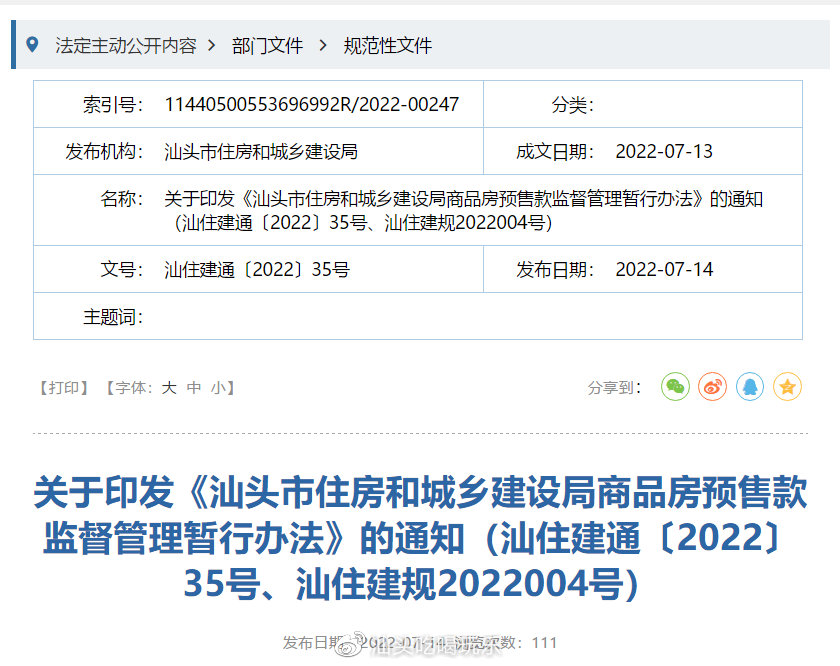840x666 pixels.
Task: Click the 分类 label
Action: point(573,104)
